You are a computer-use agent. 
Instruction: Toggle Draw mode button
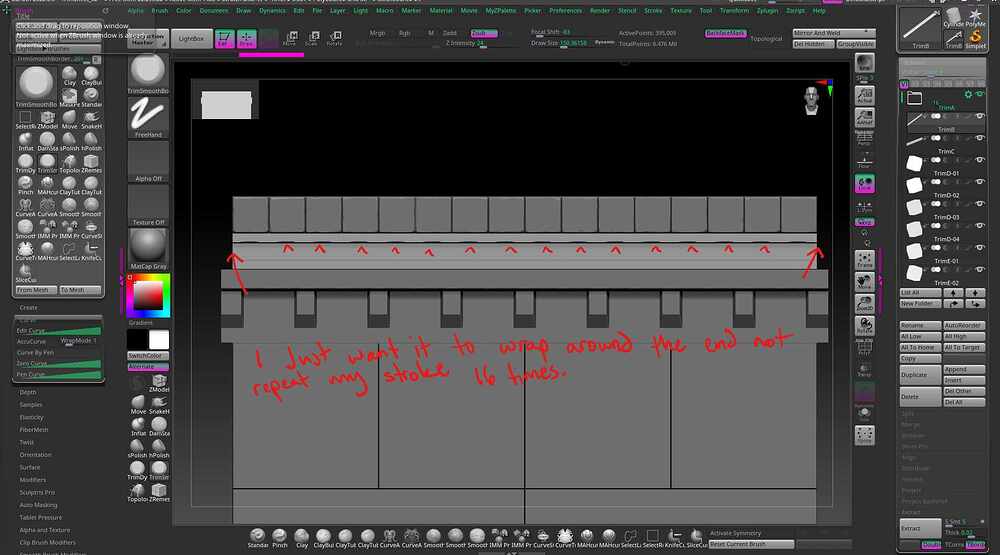(246, 39)
